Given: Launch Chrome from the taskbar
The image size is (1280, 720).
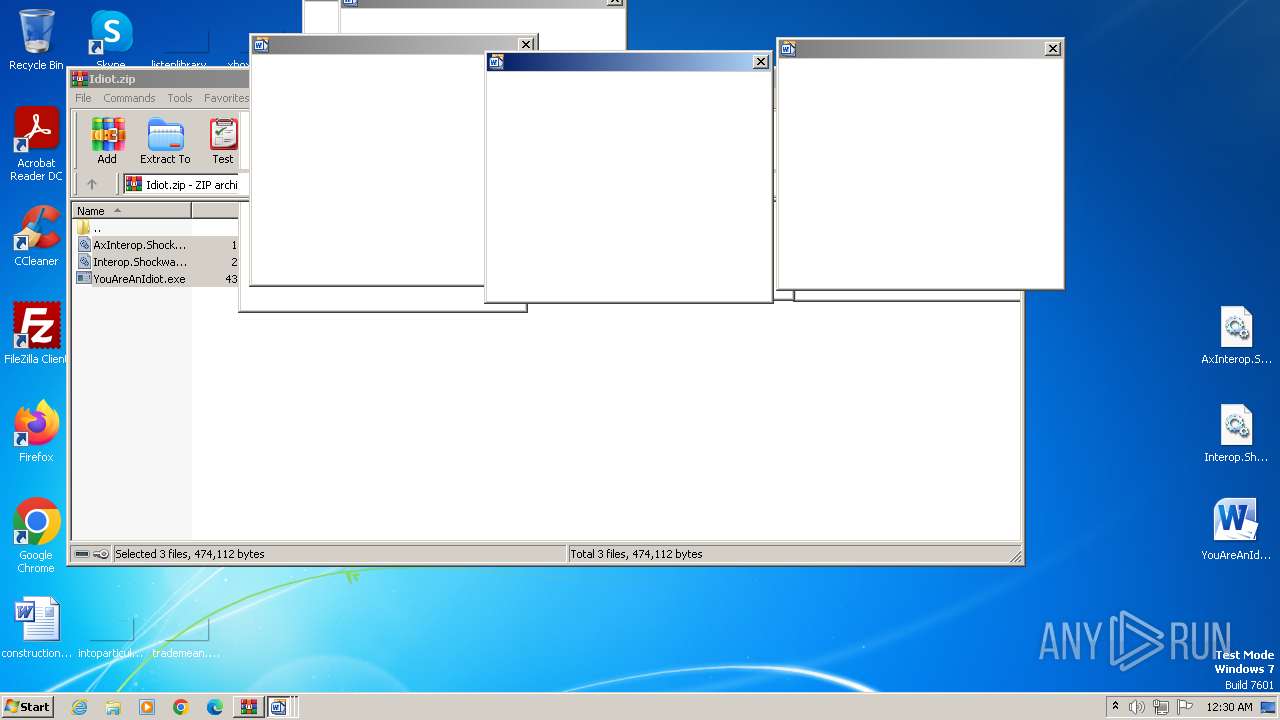Looking at the screenshot, I should pyautogui.click(x=181, y=707).
